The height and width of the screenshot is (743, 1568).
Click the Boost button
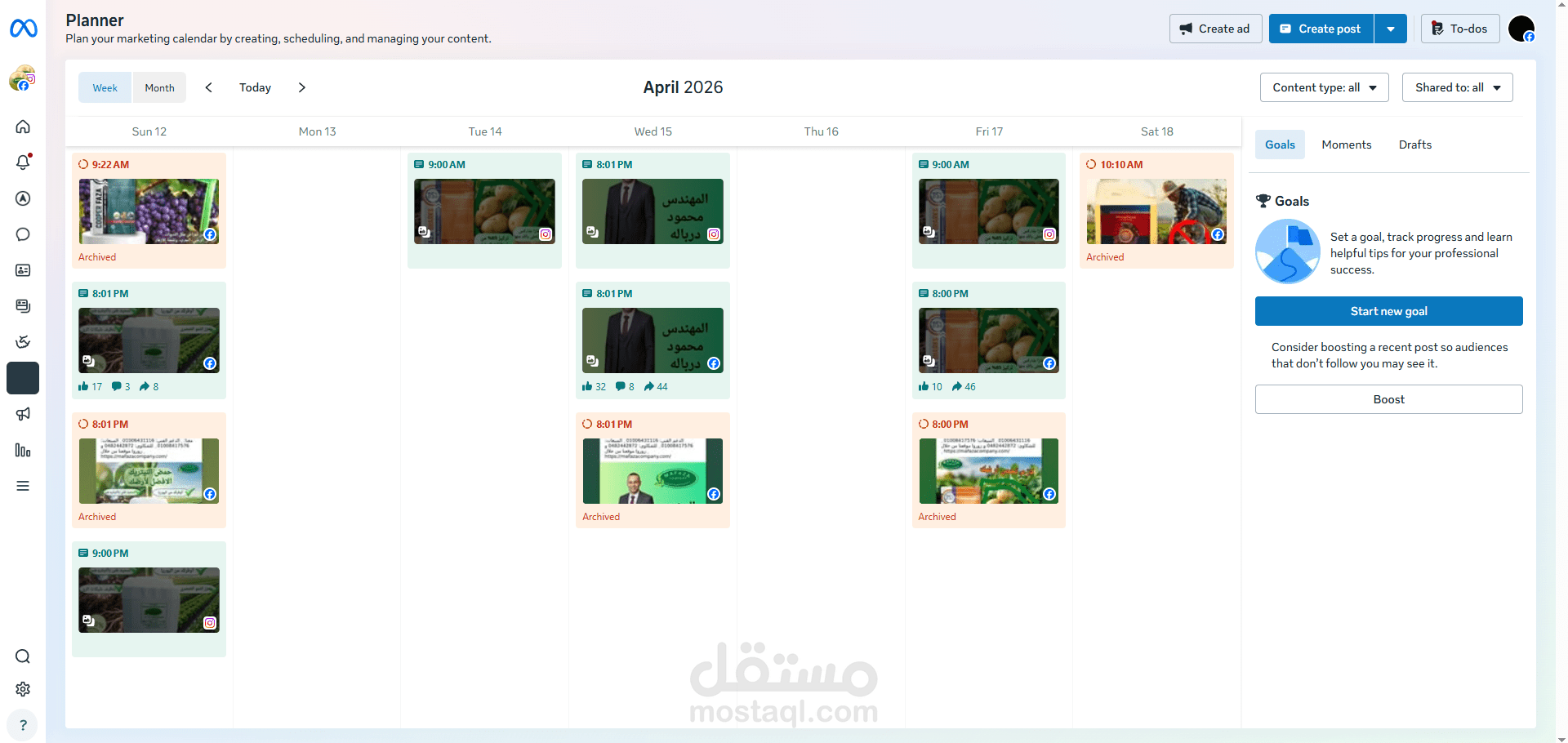click(1389, 399)
